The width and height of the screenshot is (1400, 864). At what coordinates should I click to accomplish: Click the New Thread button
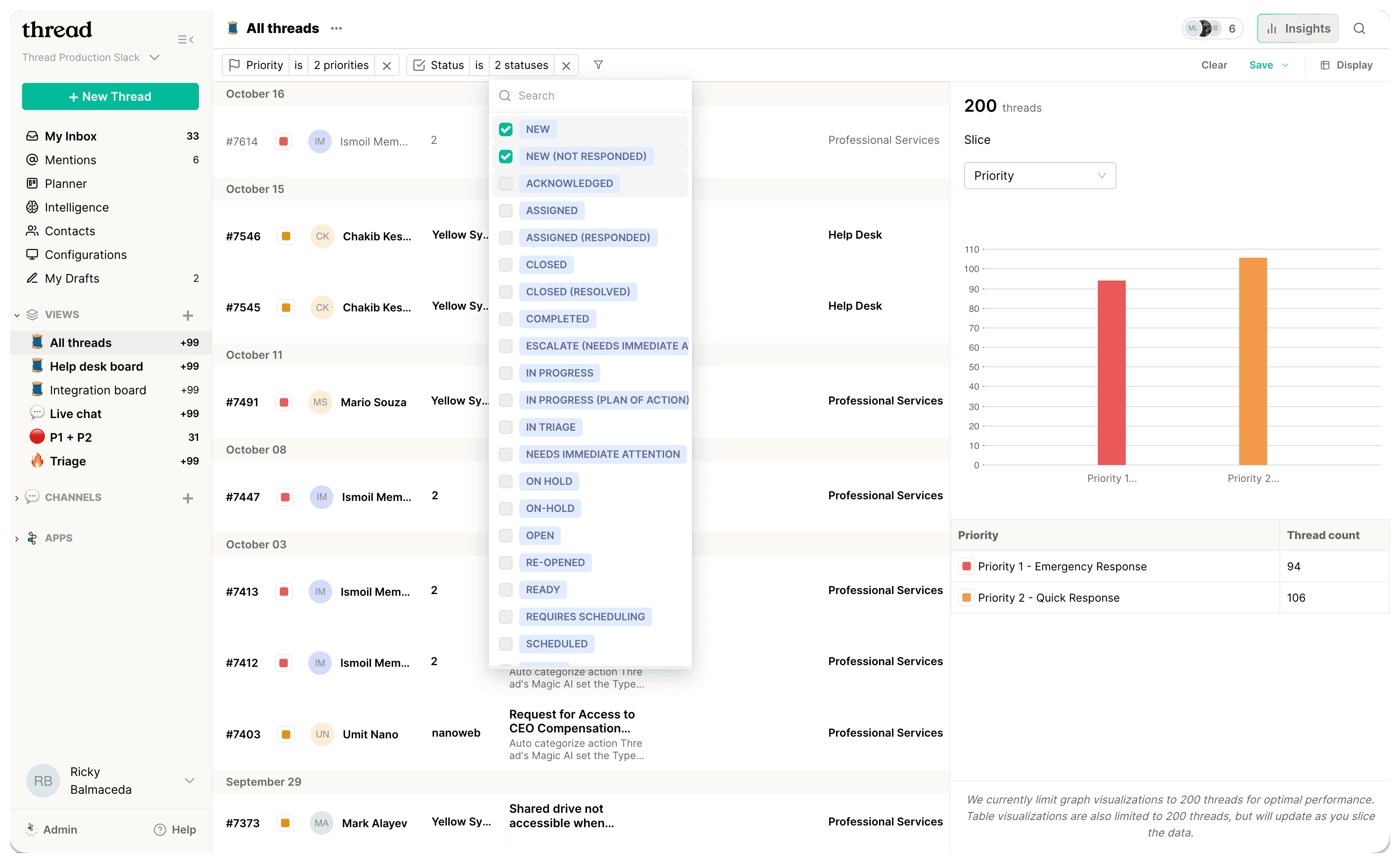tap(110, 96)
